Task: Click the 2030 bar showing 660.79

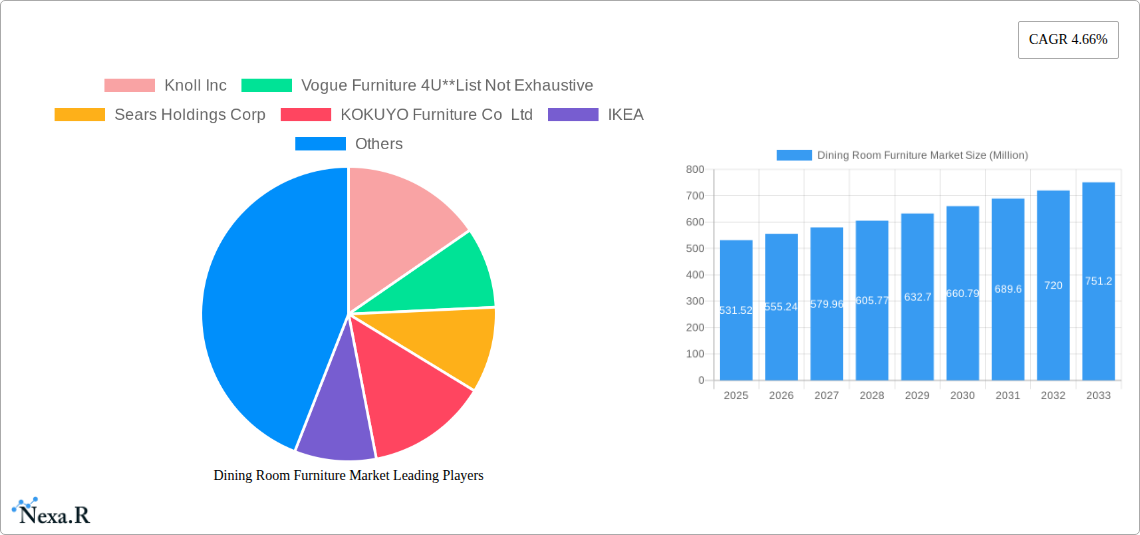Action: (963, 293)
